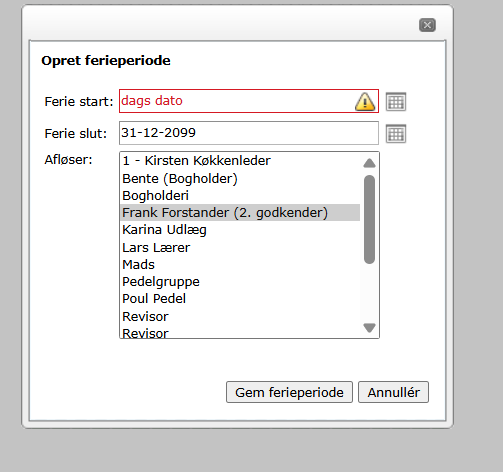Focus the Ferie start date field

point(249,101)
